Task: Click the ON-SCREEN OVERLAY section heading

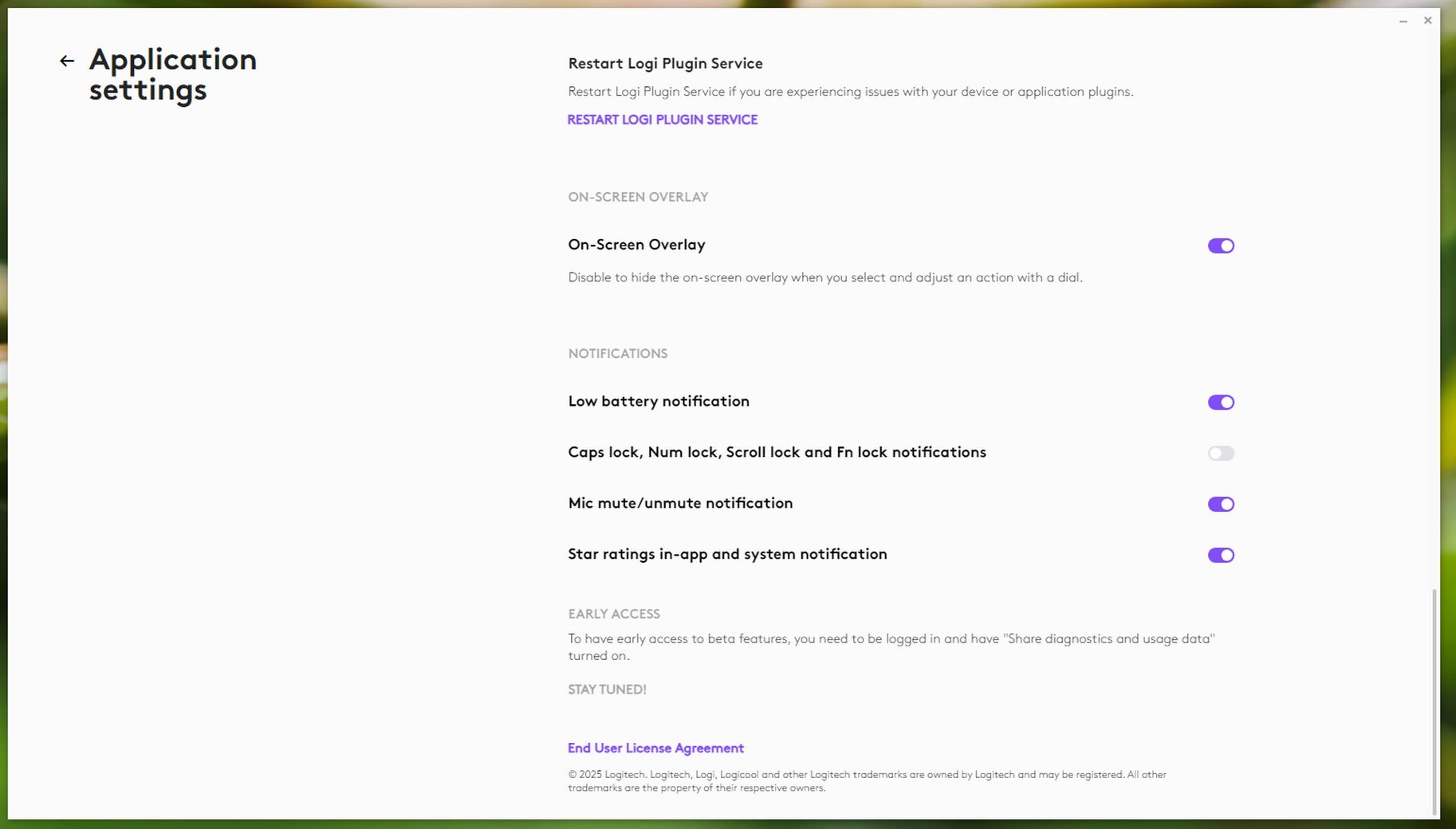Action: [x=638, y=197]
